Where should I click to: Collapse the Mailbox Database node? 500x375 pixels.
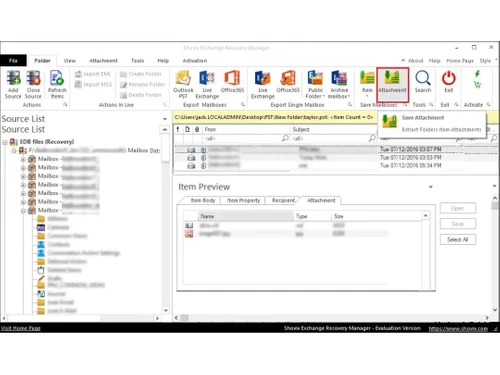coord(14,151)
